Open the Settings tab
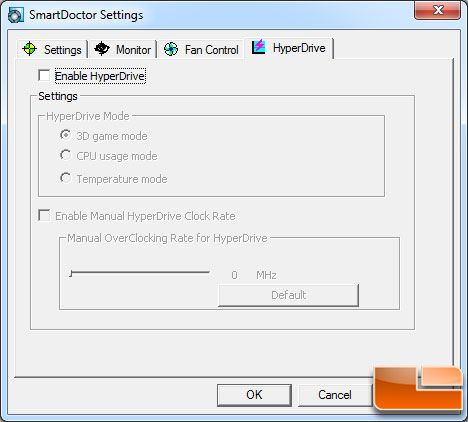The width and height of the screenshot is (468, 422). point(52,49)
